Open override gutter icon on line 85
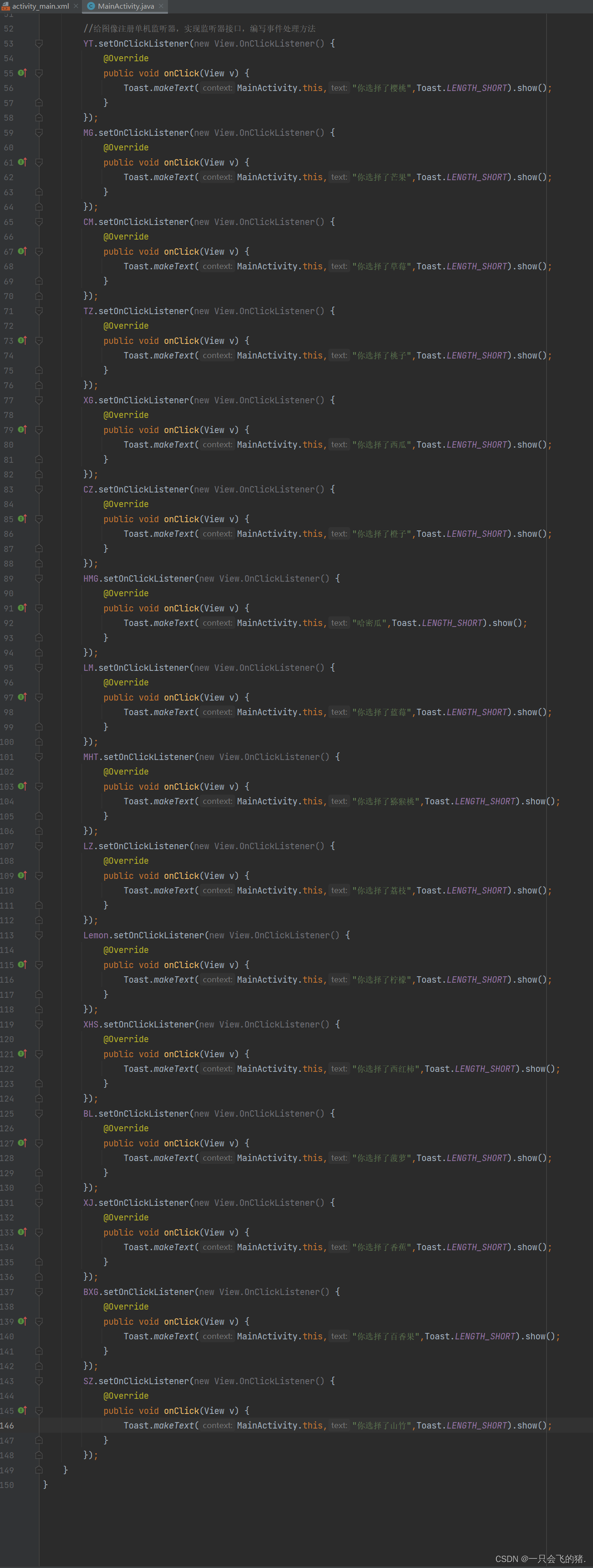 click(x=22, y=519)
